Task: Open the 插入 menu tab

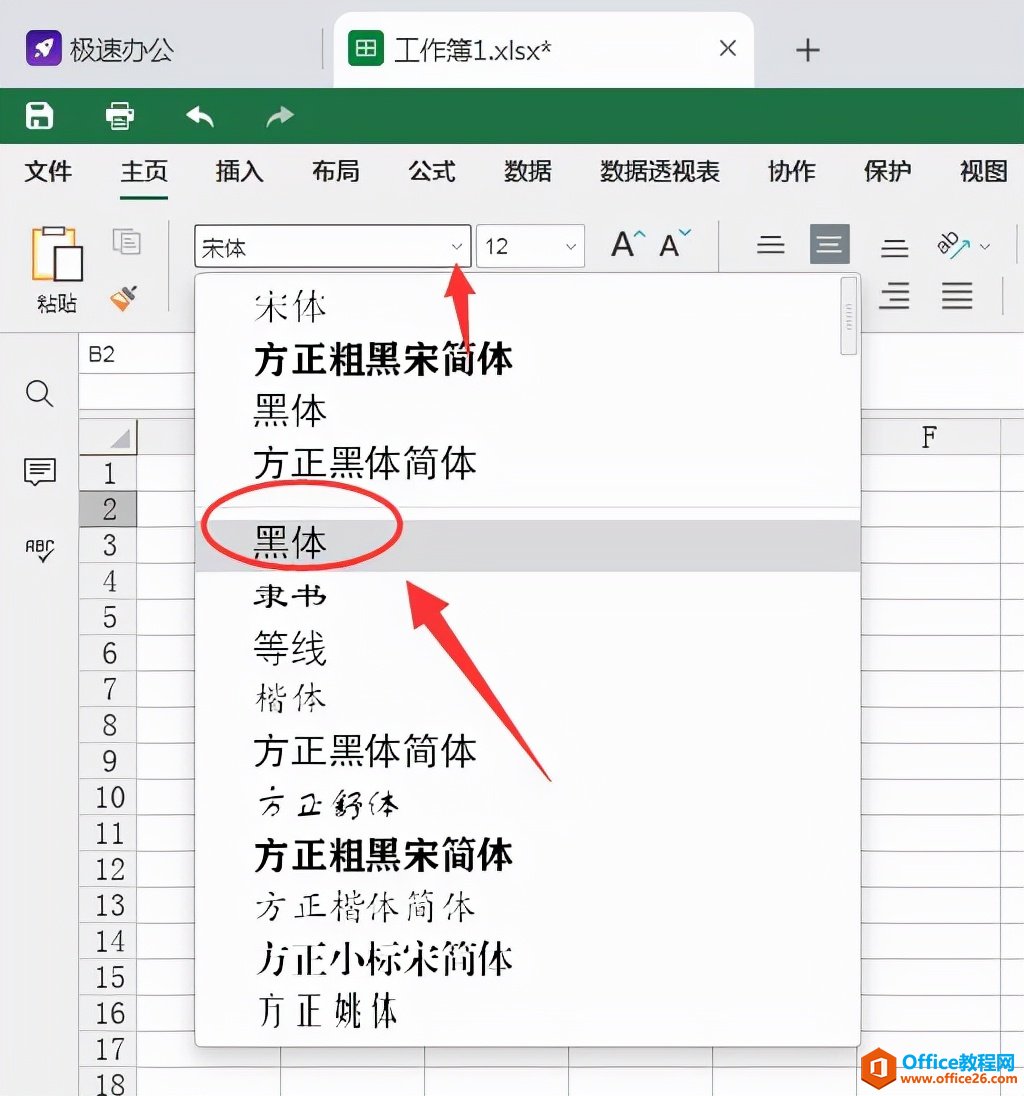Action: tap(239, 172)
